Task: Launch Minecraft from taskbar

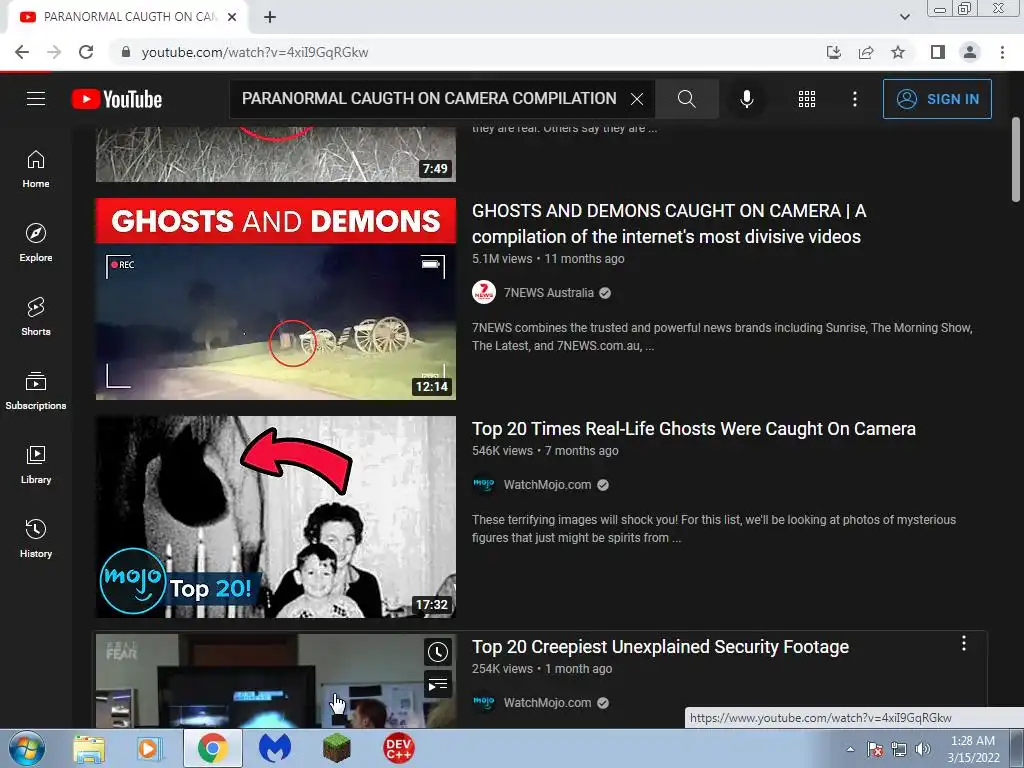Action: click(x=336, y=748)
